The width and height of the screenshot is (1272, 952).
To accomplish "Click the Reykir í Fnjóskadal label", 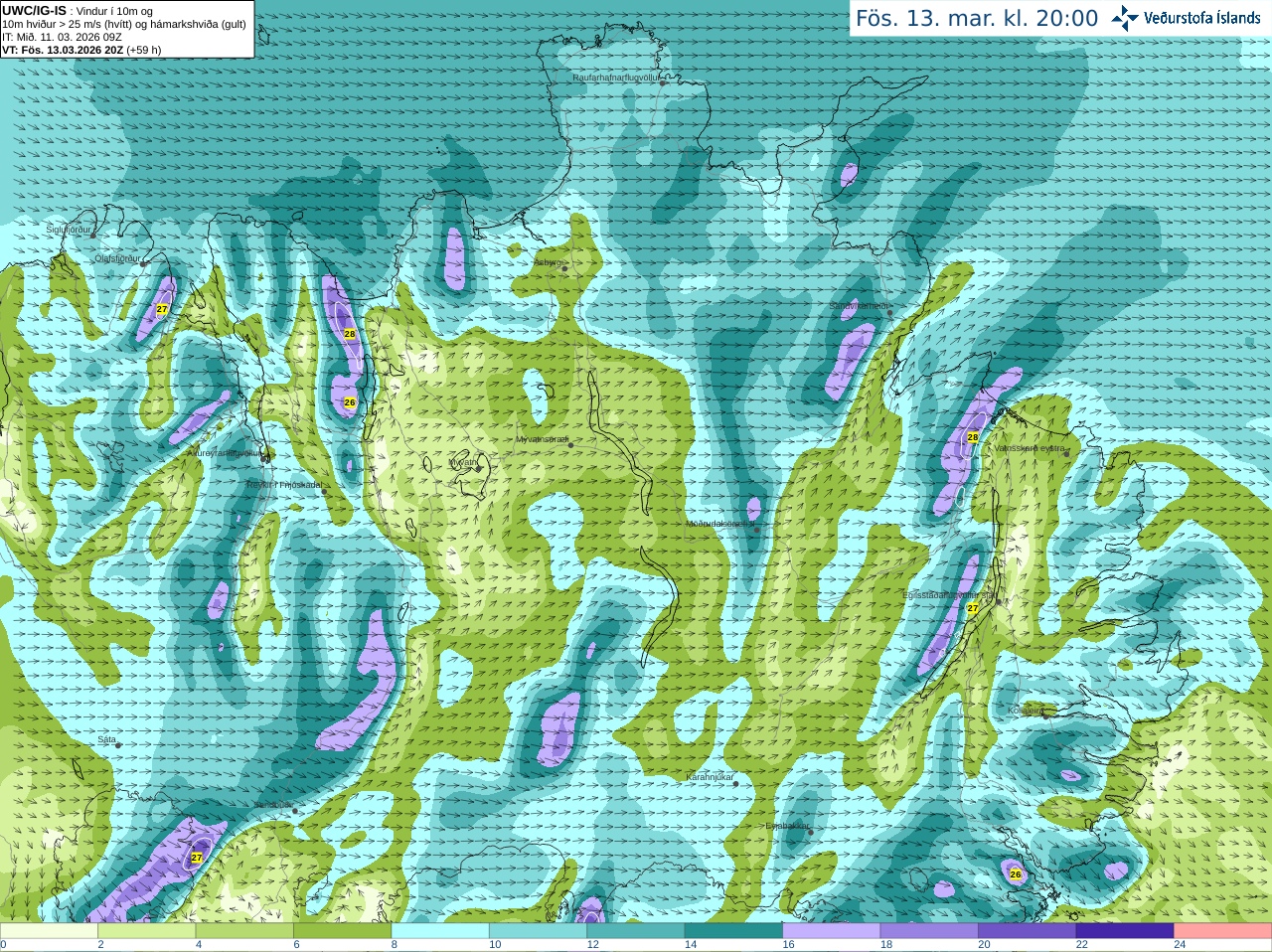I will pyautogui.click(x=284, y=485).
